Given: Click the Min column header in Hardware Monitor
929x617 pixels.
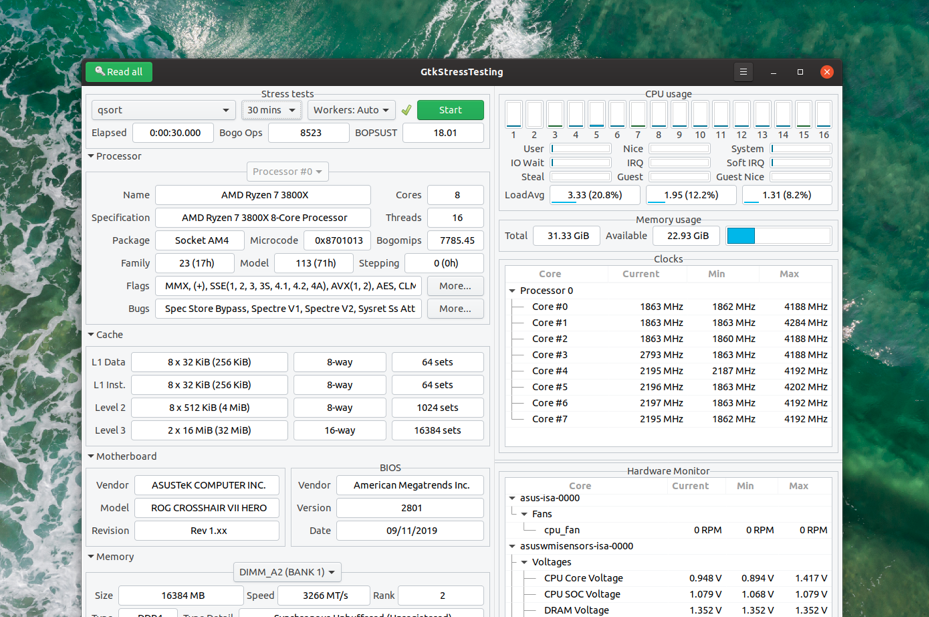Looking at the screenshot, I should (x=745, y=485).
